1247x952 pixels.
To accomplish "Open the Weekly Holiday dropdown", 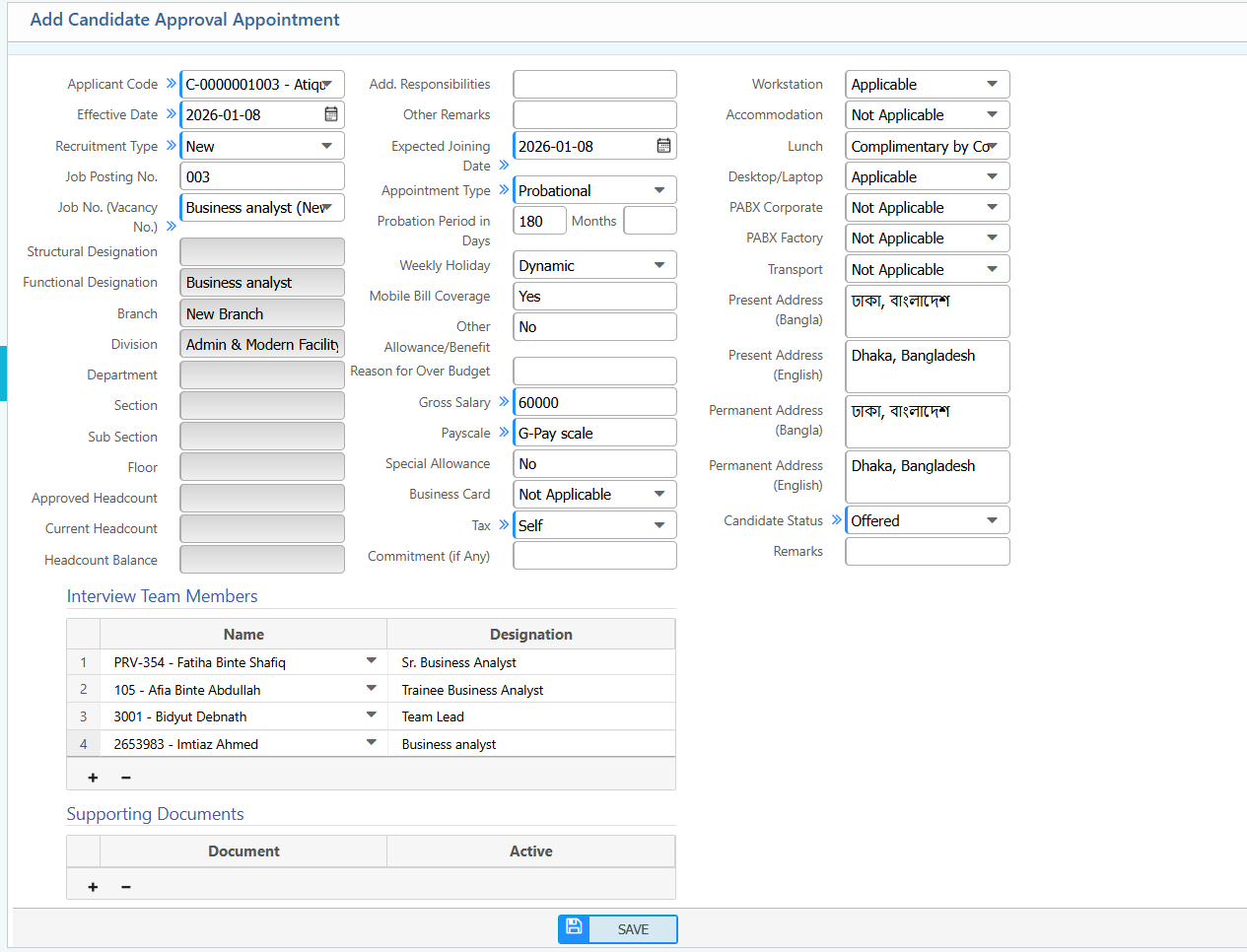I will [659, 265].
